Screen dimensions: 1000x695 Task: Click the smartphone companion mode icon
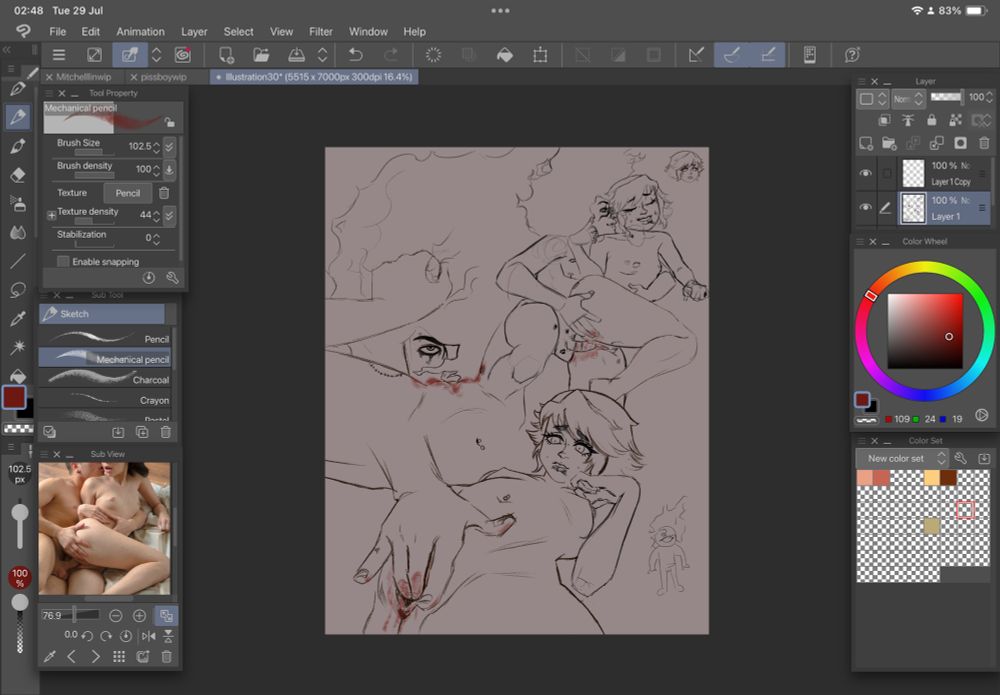(810, 55)
